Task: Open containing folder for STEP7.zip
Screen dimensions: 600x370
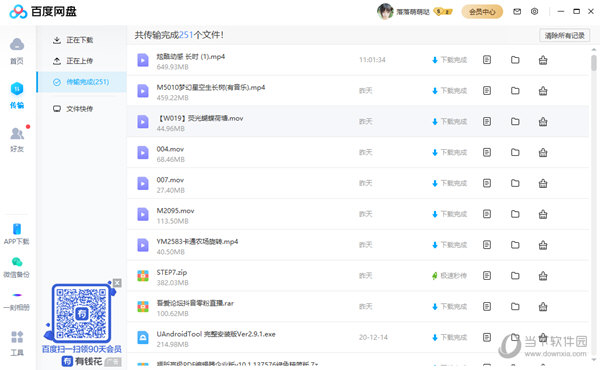Action: tap(515, 275)
